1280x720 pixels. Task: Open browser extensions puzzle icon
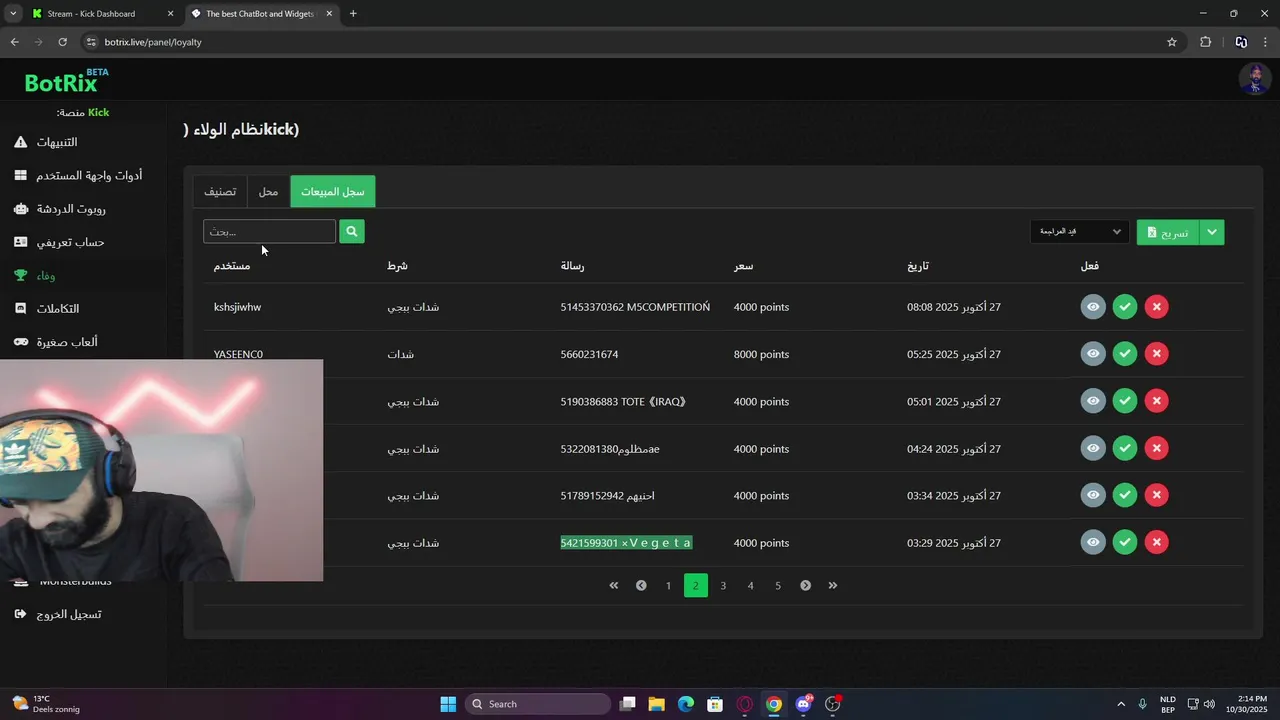click(1205, 42)
